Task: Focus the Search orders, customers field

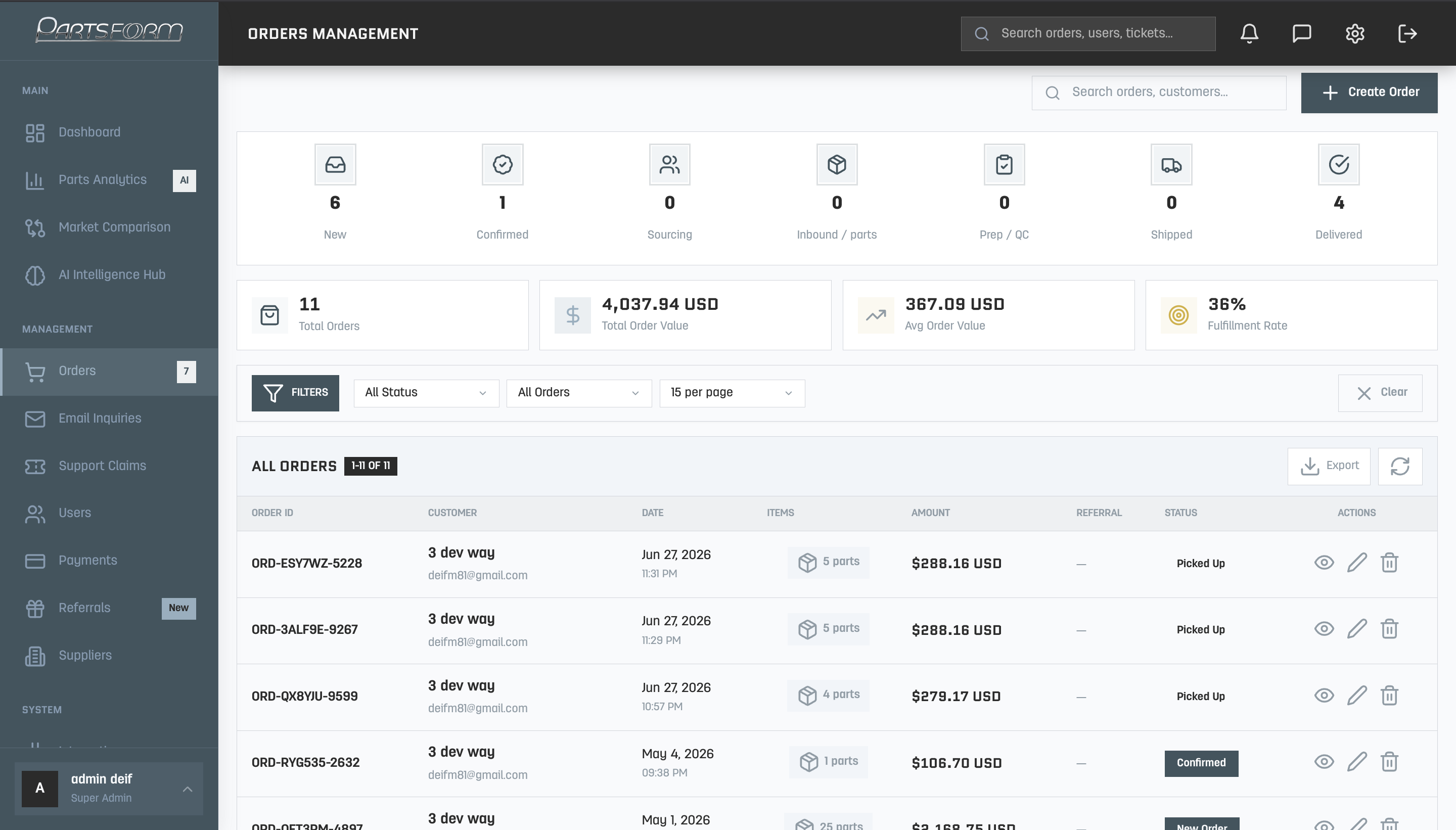Action: click(x=1159, y=93)
